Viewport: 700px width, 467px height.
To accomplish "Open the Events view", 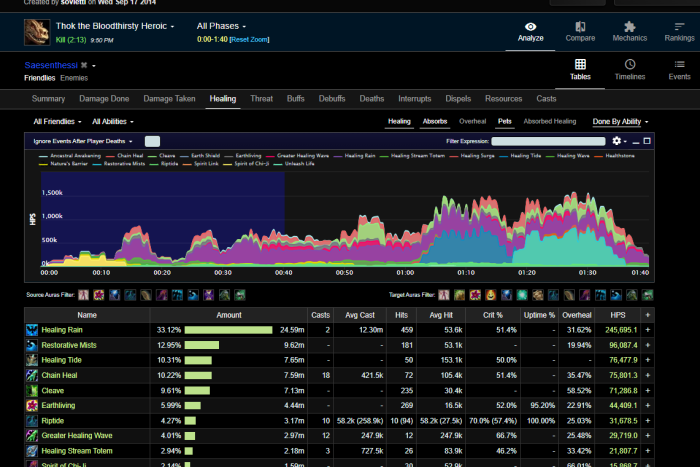I will point(679,69).
